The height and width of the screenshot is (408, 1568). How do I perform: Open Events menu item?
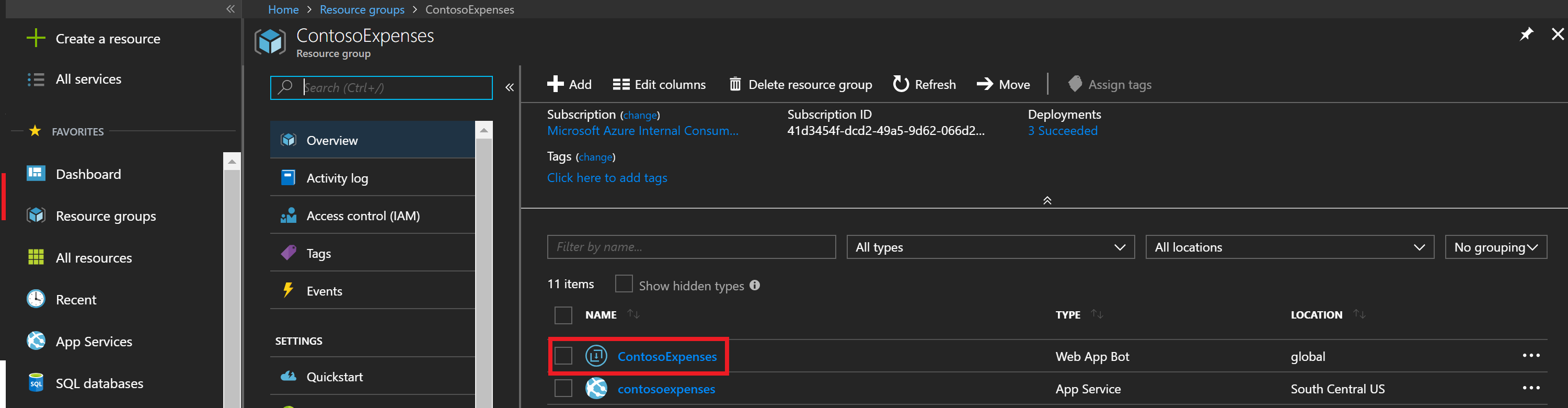373,291
